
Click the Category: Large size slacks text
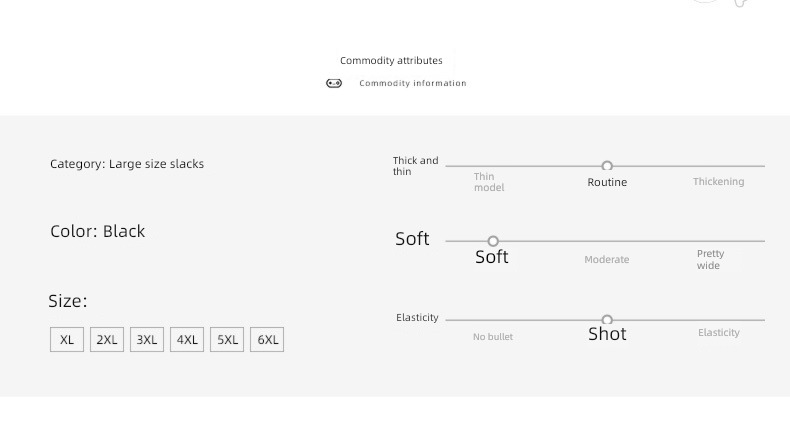coord(127,164)
